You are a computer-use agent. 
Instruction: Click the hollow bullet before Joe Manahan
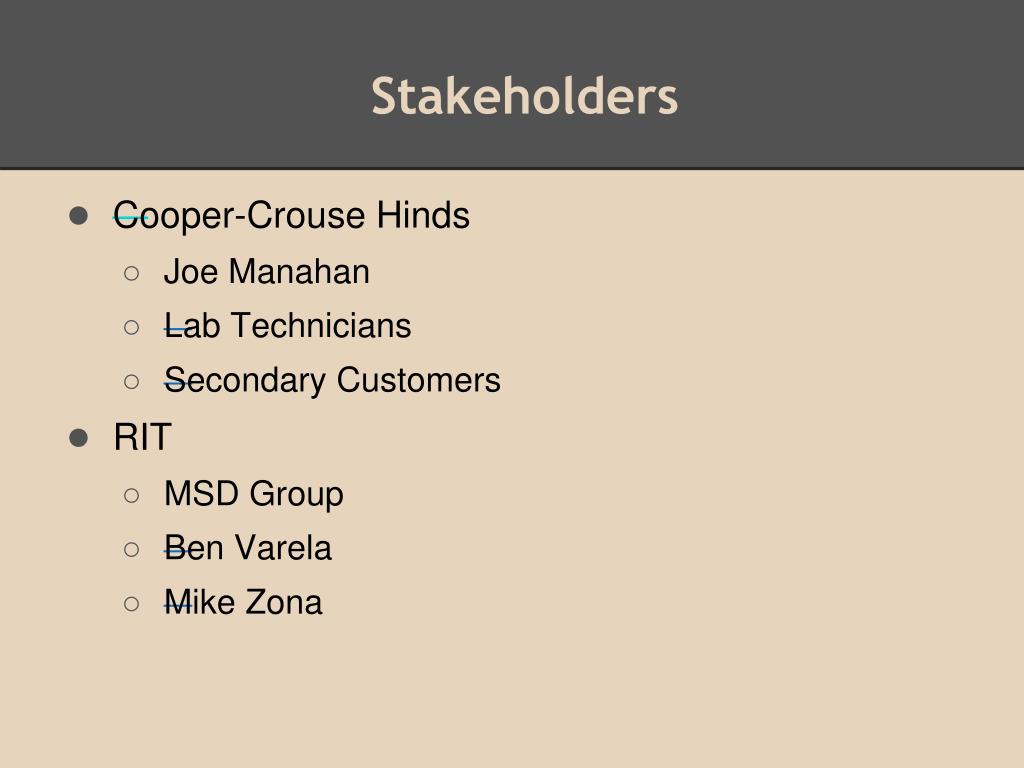[x=131, y=273]
